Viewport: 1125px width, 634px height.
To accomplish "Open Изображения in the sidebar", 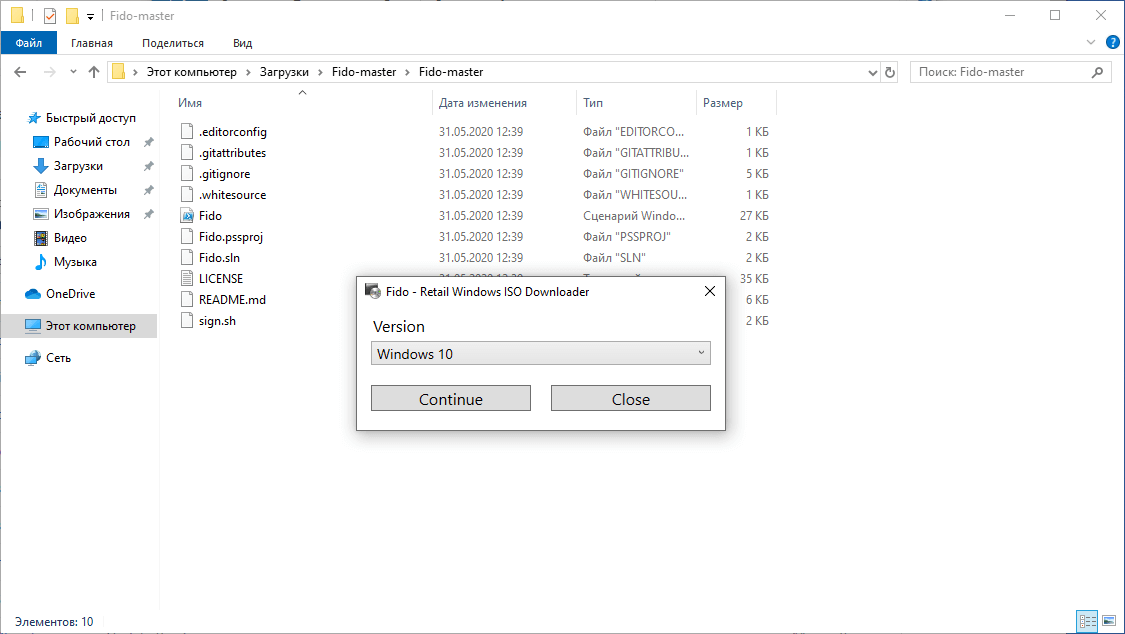I will (x=92, y=214).
